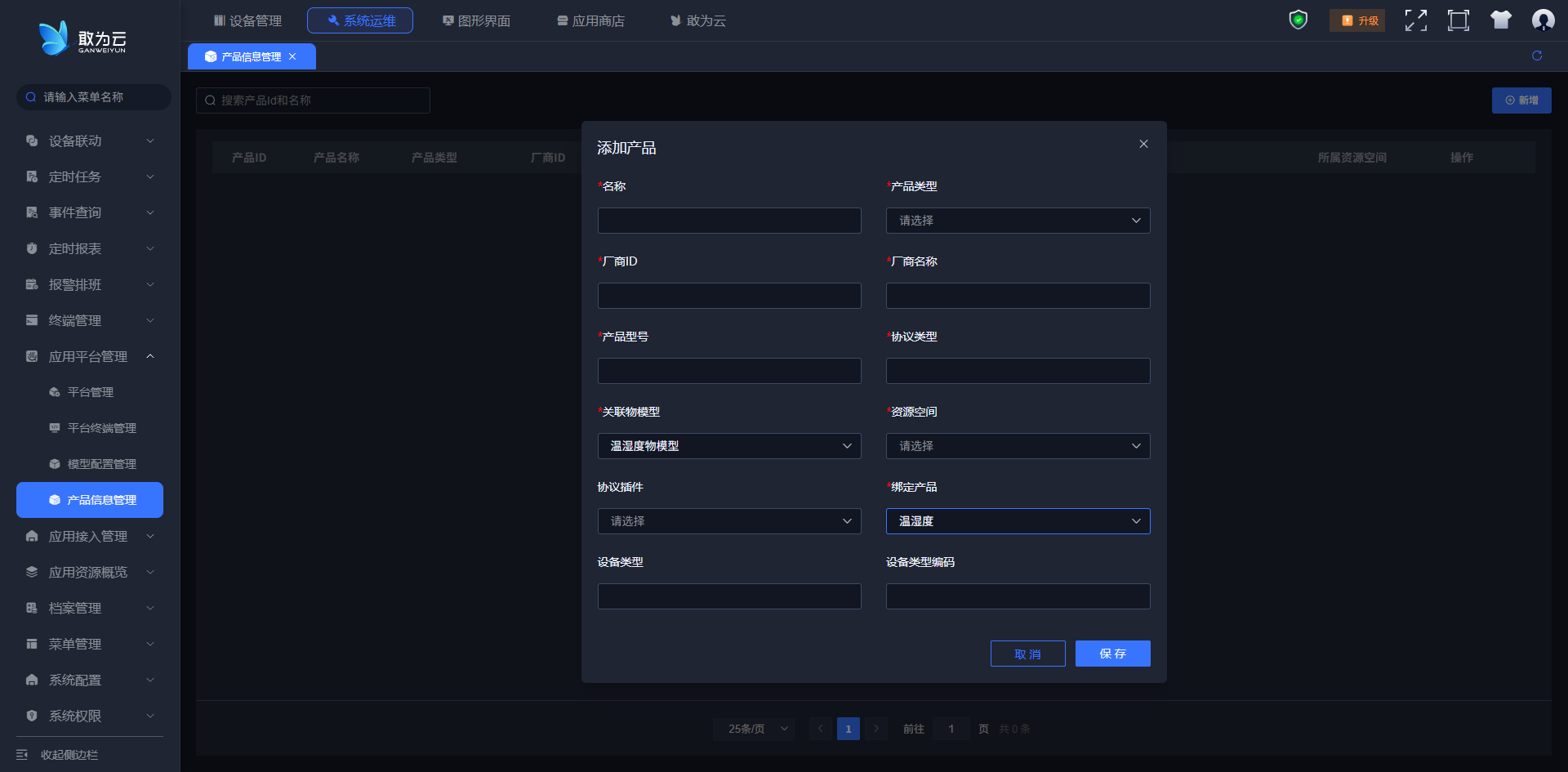The width and height of the screenshot is (1568, 772).
Task: Open 图形界面 top menu
Action: (476, 20)
